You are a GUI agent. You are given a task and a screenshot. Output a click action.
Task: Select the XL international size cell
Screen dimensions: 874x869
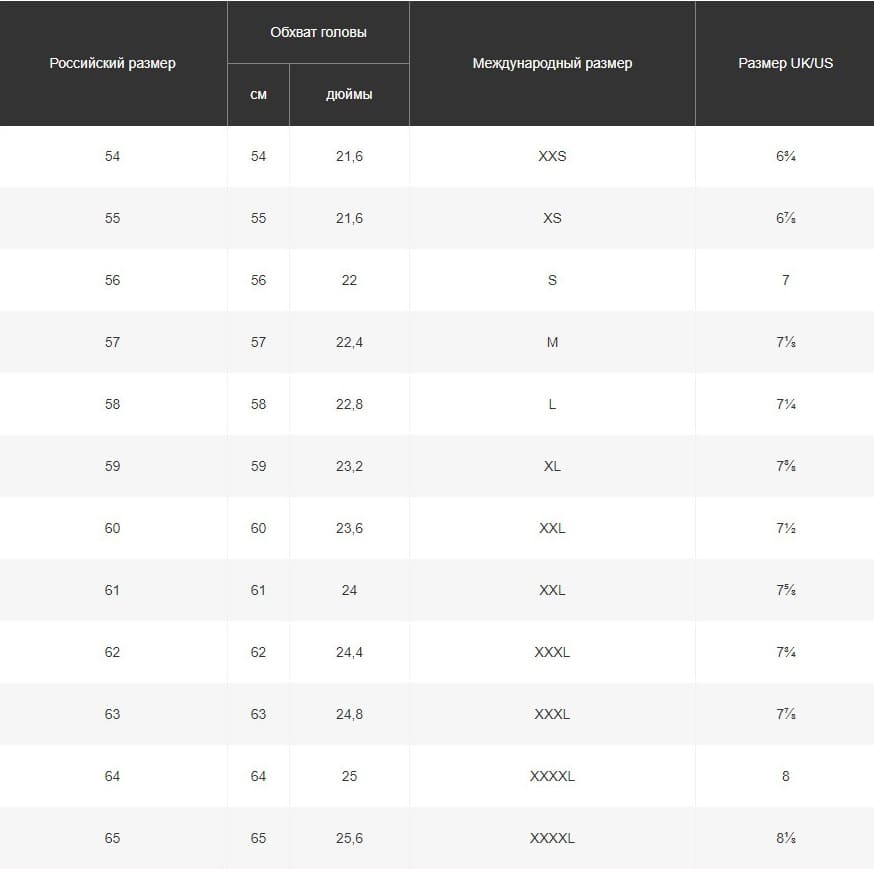(x=552, y=466)
